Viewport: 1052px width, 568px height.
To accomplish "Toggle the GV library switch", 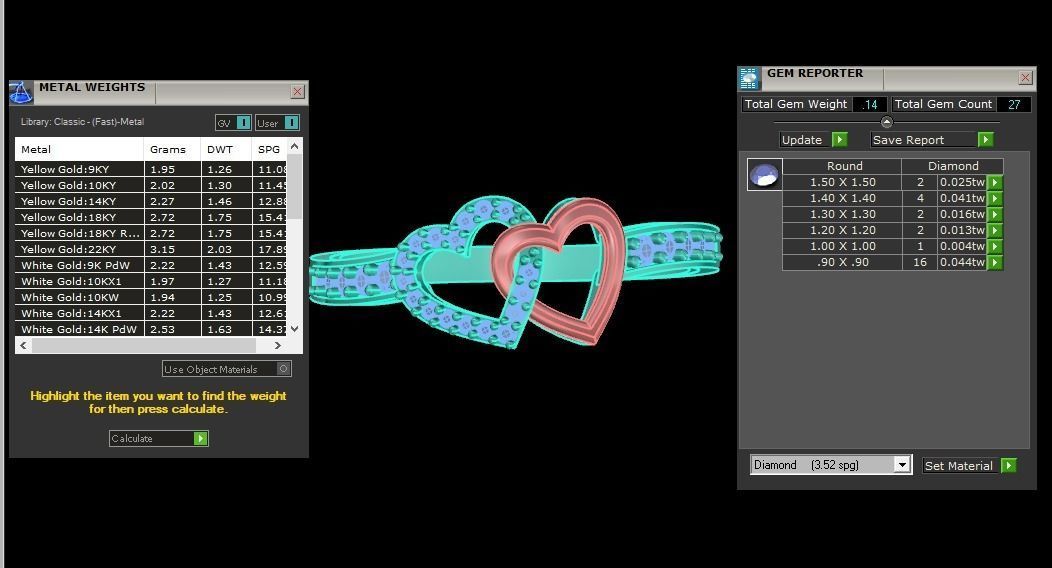I will 233,123.
